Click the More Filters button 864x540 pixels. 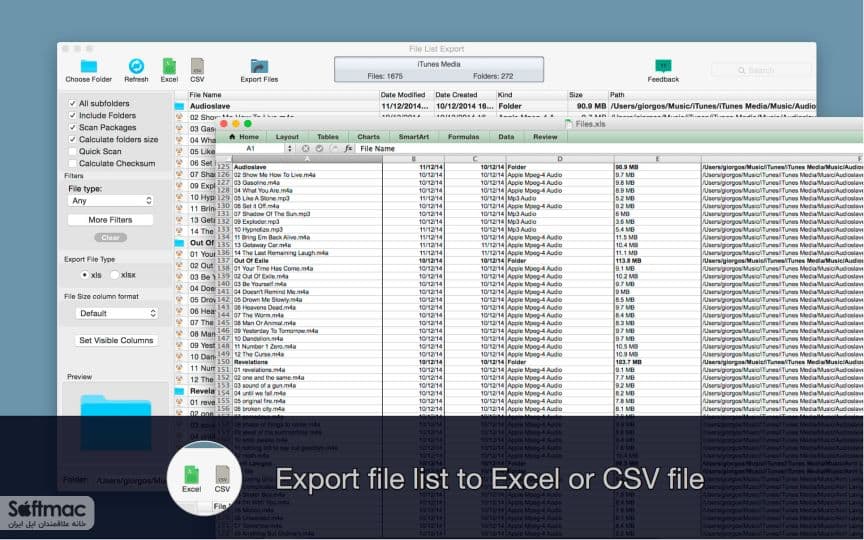click(x=110, y=220)
